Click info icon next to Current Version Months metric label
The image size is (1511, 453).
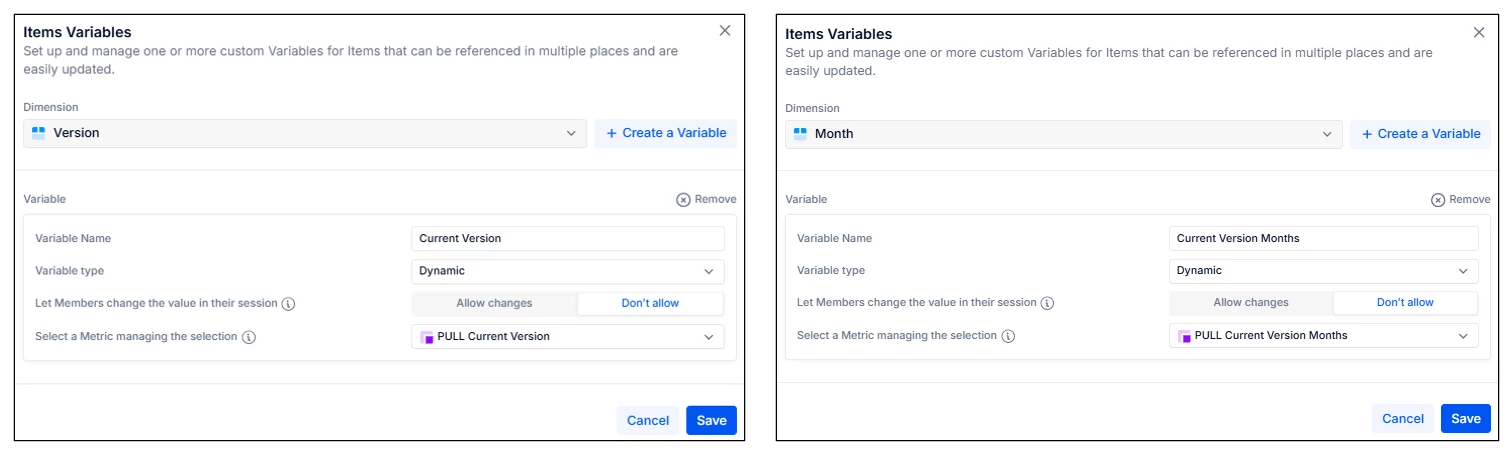click(1008, 336)
